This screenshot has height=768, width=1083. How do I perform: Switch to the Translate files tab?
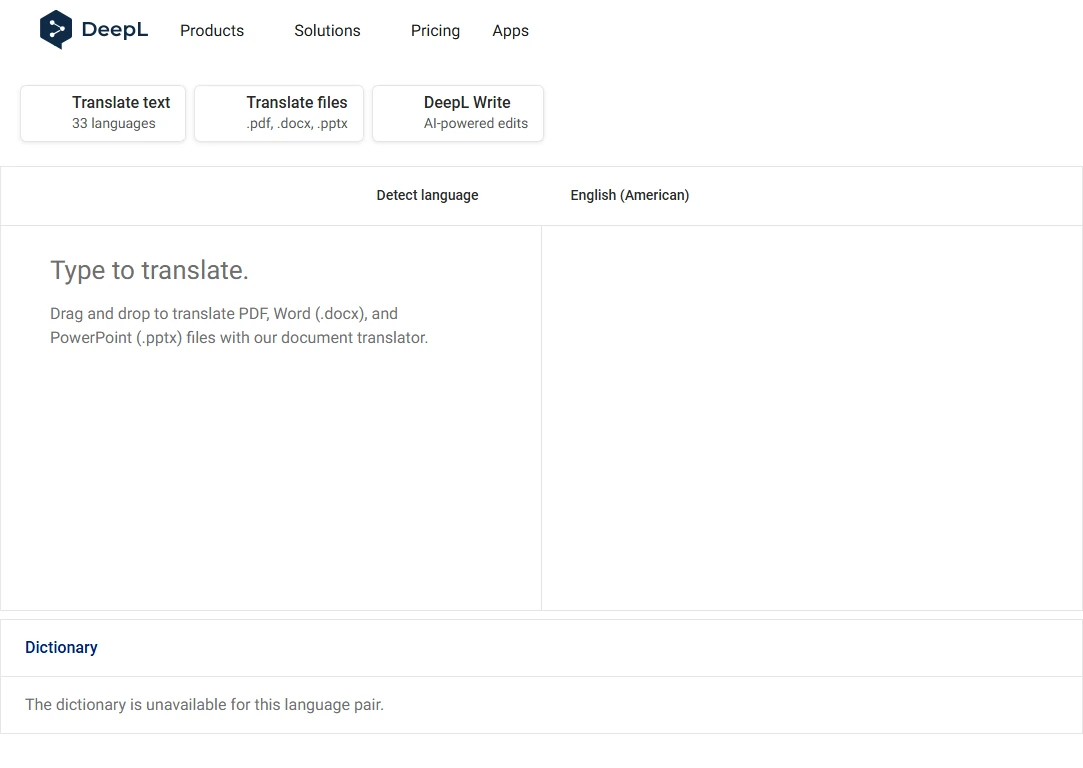point(279,113)
